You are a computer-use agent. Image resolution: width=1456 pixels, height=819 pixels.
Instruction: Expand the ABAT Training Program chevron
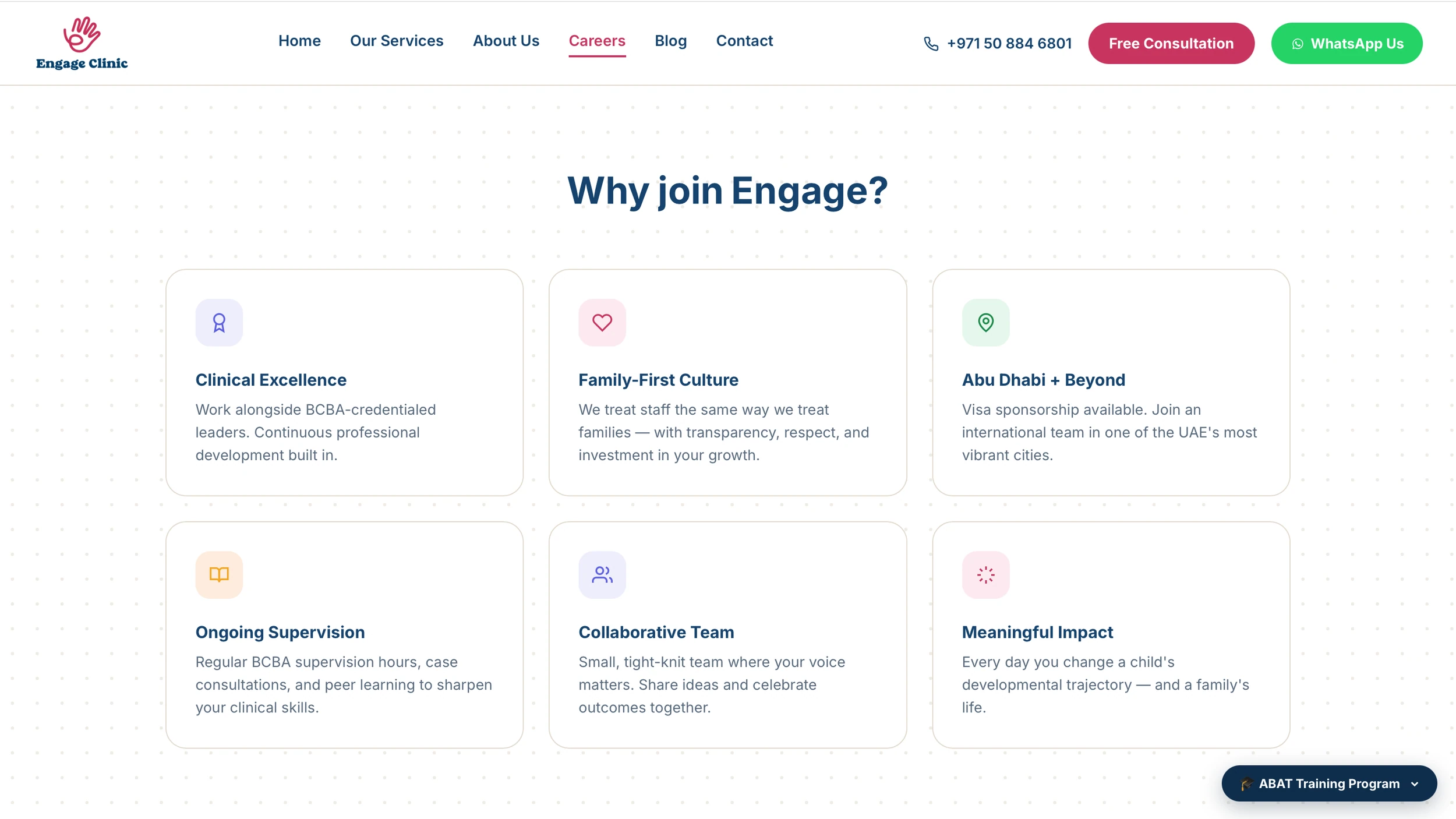pos(1415,784)
